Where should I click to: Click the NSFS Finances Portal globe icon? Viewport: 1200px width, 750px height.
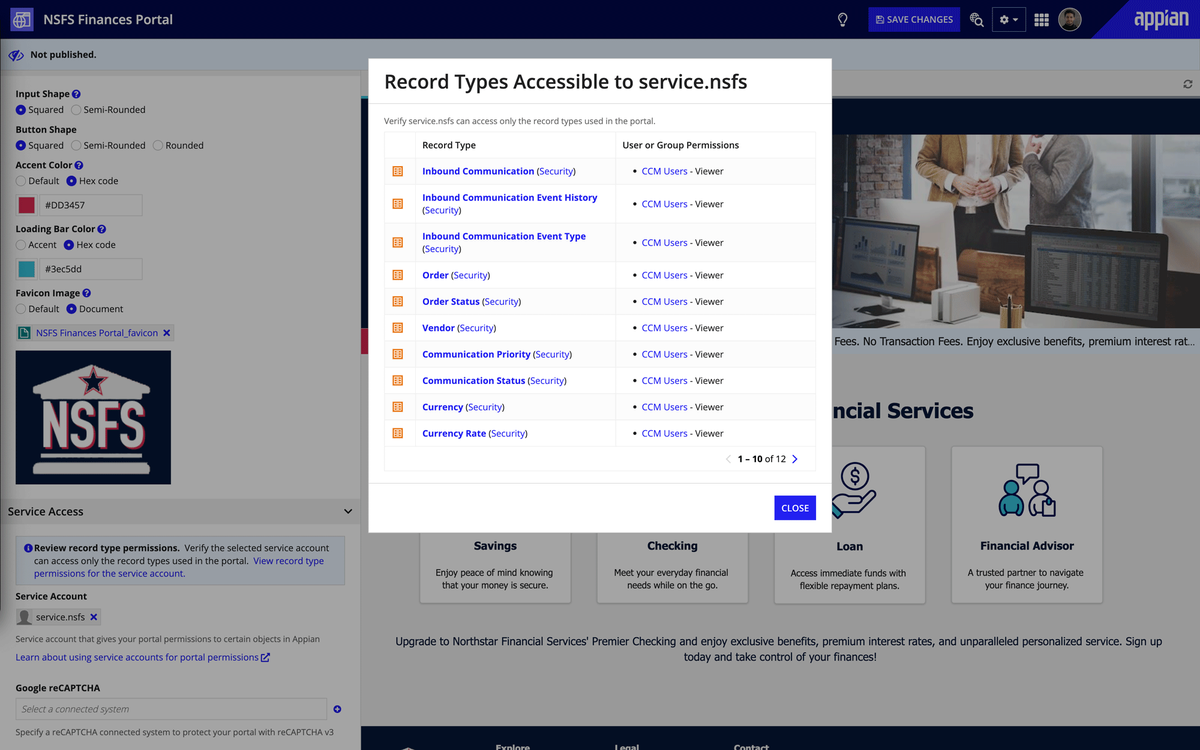pyautogui.click(x=21, y=19)
